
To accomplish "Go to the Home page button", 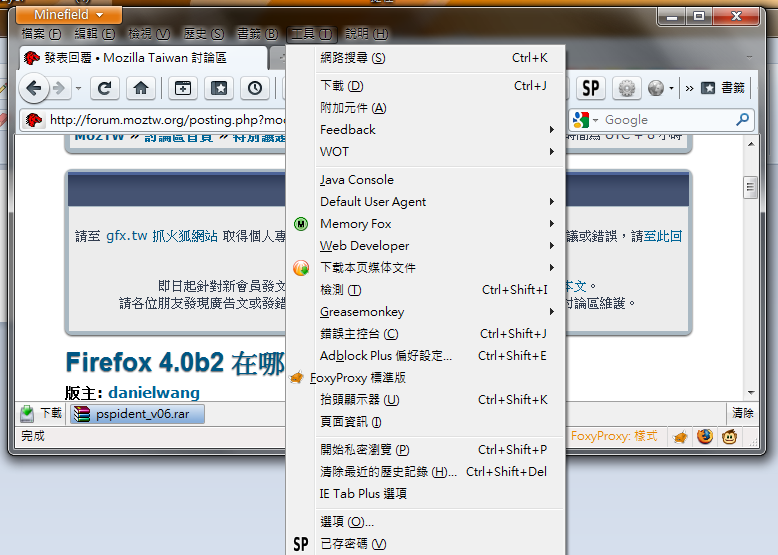I will pyautogui.click(x=141, y=88).
